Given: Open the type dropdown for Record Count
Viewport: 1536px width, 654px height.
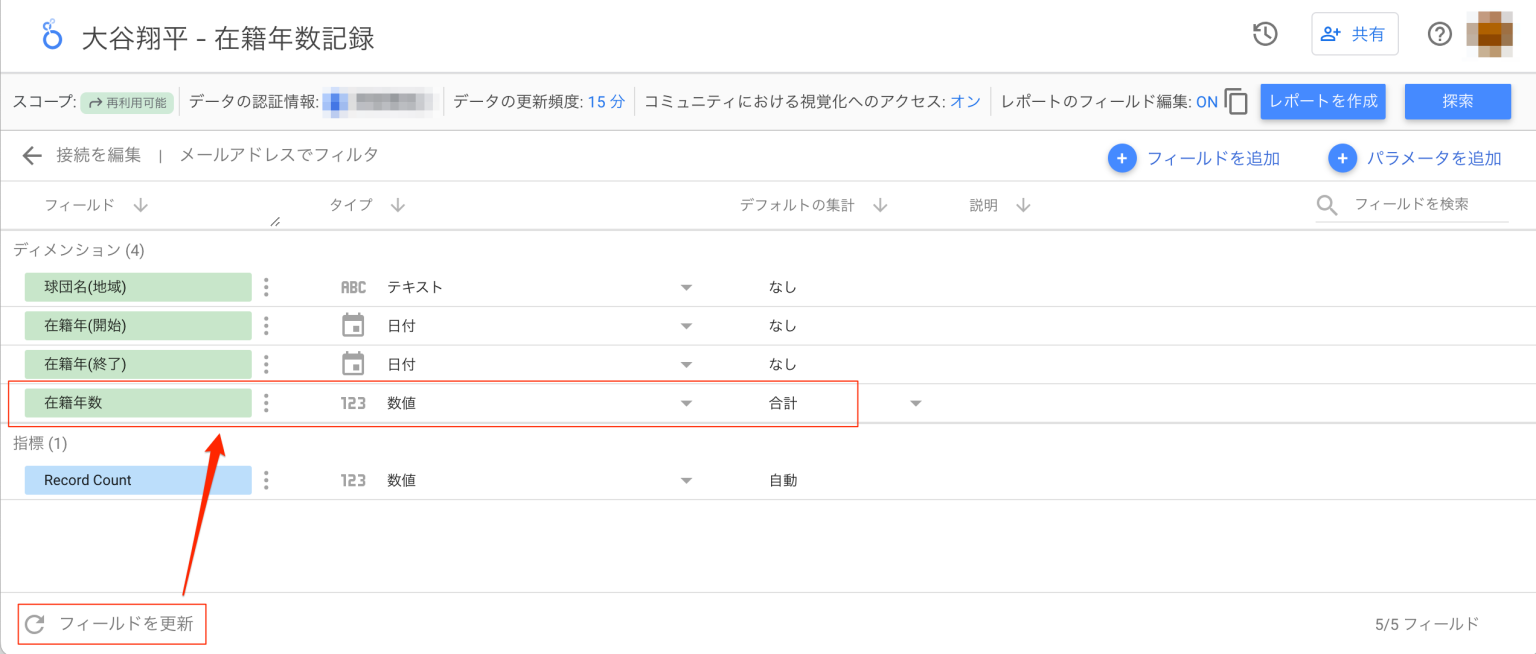Looking at the screenshot, I should point(687,480).
